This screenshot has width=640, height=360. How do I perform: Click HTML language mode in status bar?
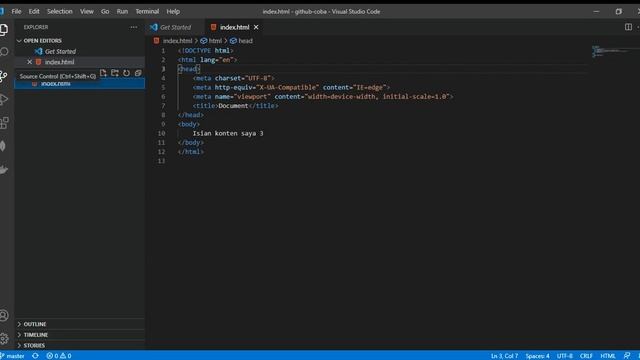(x=608, y=356)
